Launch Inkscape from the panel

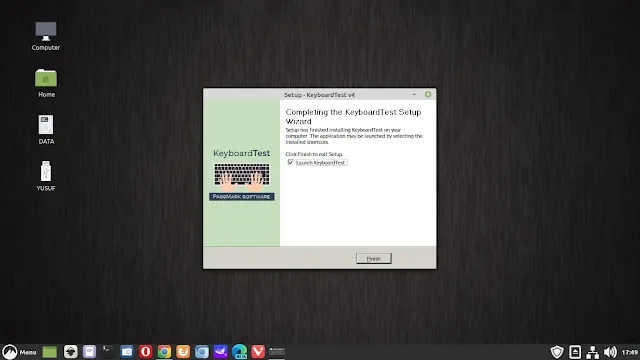[71, 351]
